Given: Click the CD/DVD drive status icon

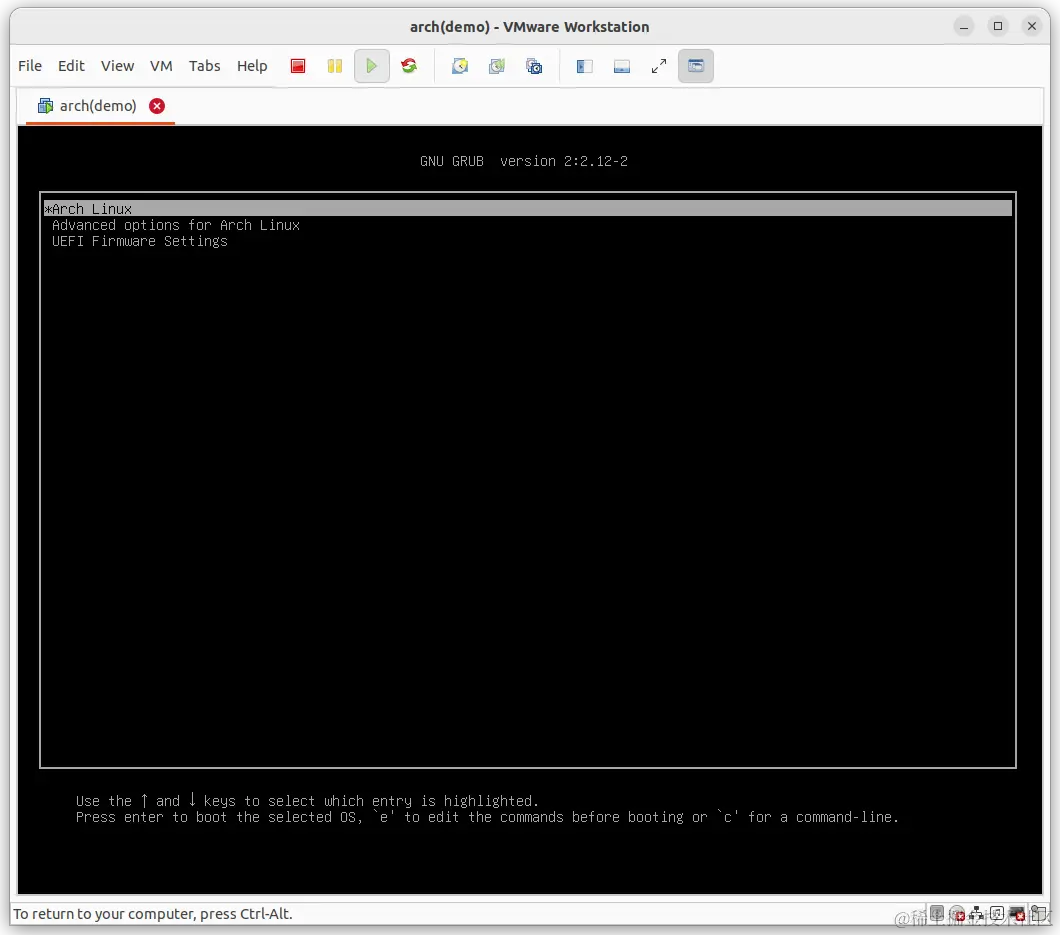Looking at the screenshot, I should [957, 914].
